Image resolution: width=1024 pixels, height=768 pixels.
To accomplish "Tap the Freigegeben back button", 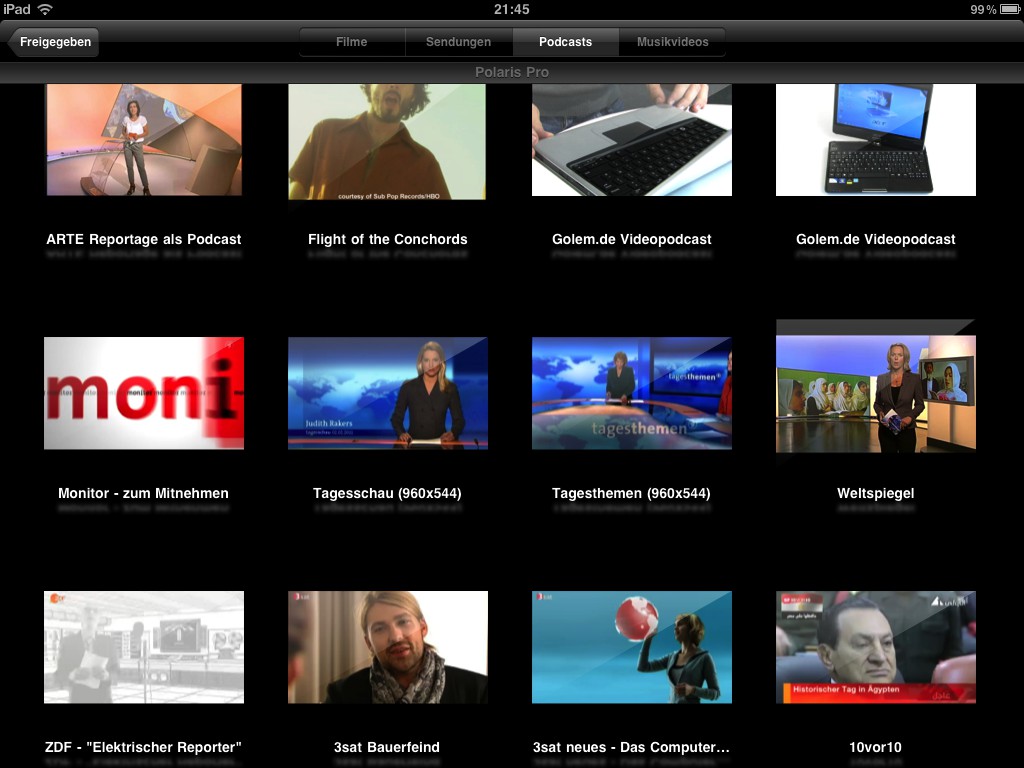I will (54, 42).
